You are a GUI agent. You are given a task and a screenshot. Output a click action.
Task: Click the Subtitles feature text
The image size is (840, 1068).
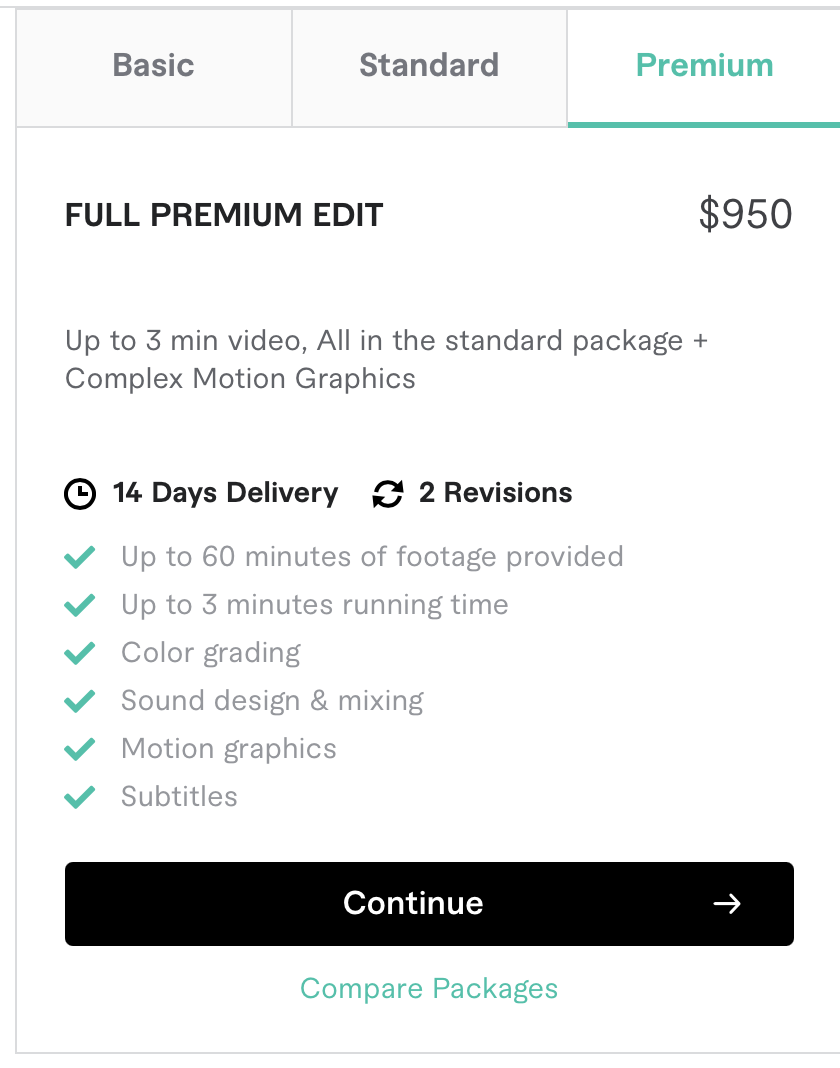coord(179,797)
